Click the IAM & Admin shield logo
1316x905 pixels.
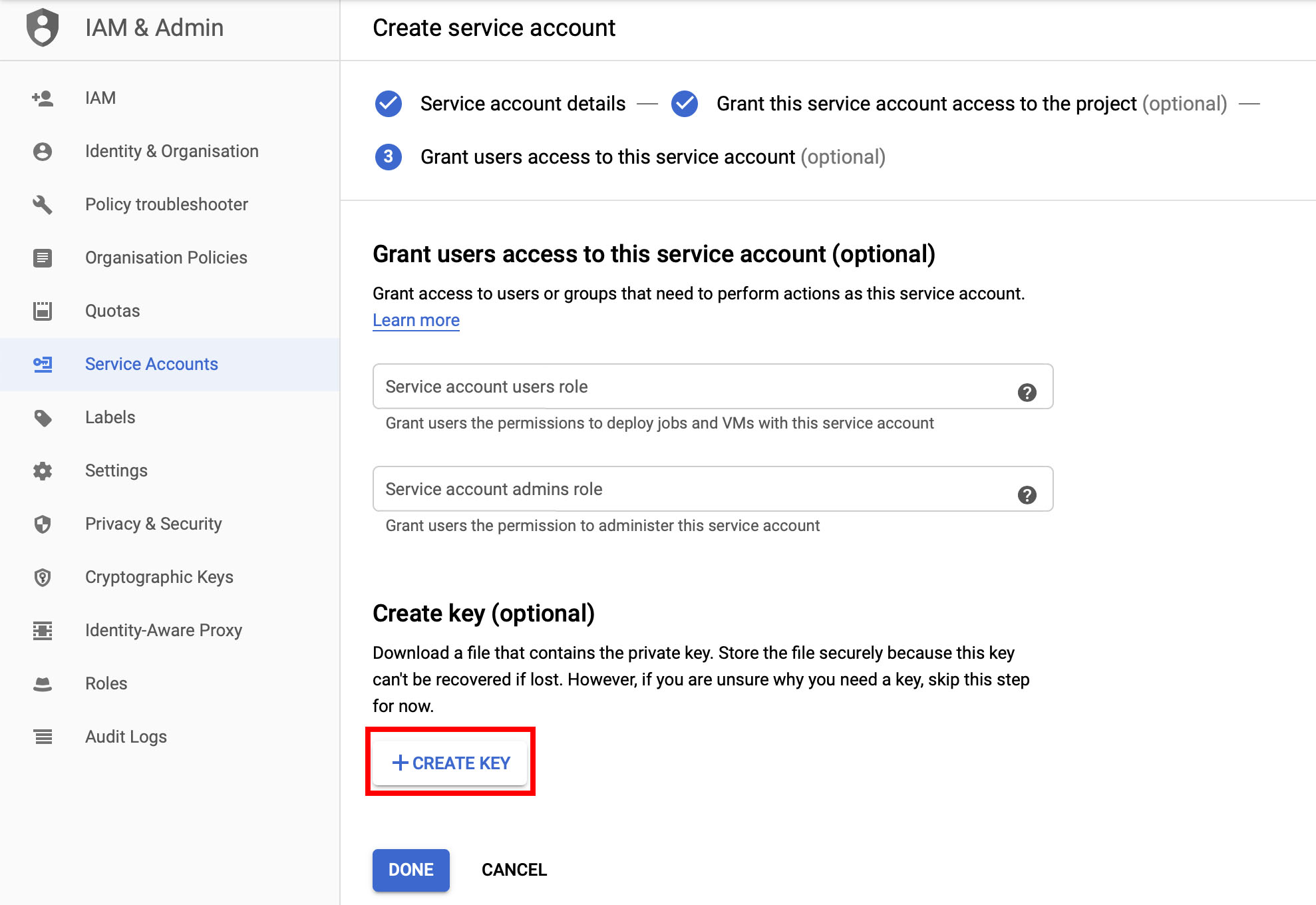[43, 28]
